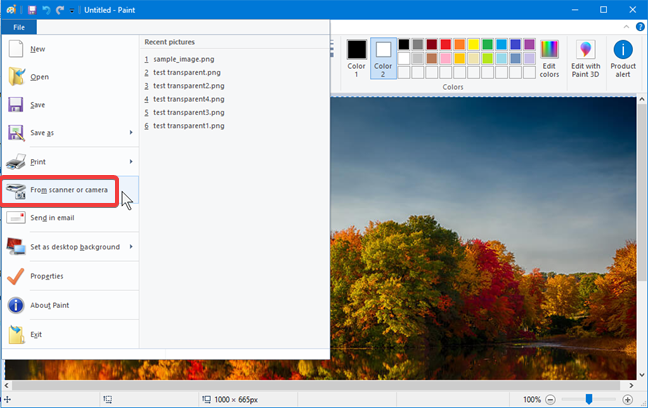
Task: Open recent file test transparent3.png
Action: point(189,113)
